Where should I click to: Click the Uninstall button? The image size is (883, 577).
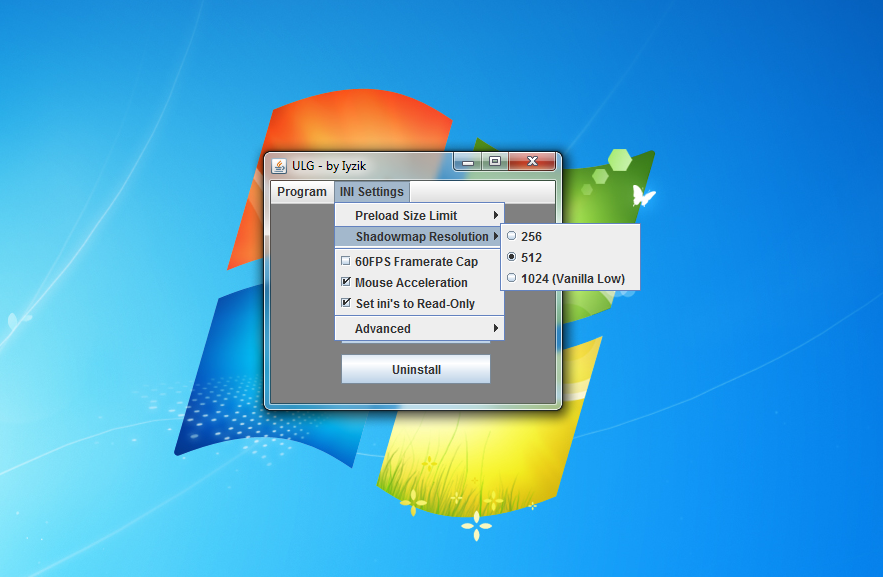pyautogui.click(x=416, y=369)
